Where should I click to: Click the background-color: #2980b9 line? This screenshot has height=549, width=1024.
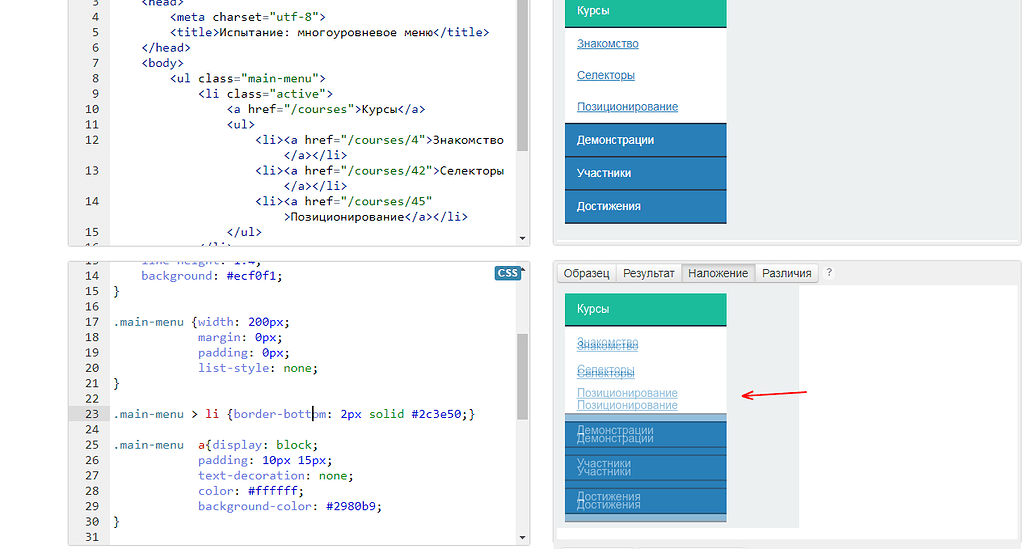coord(290,507)
